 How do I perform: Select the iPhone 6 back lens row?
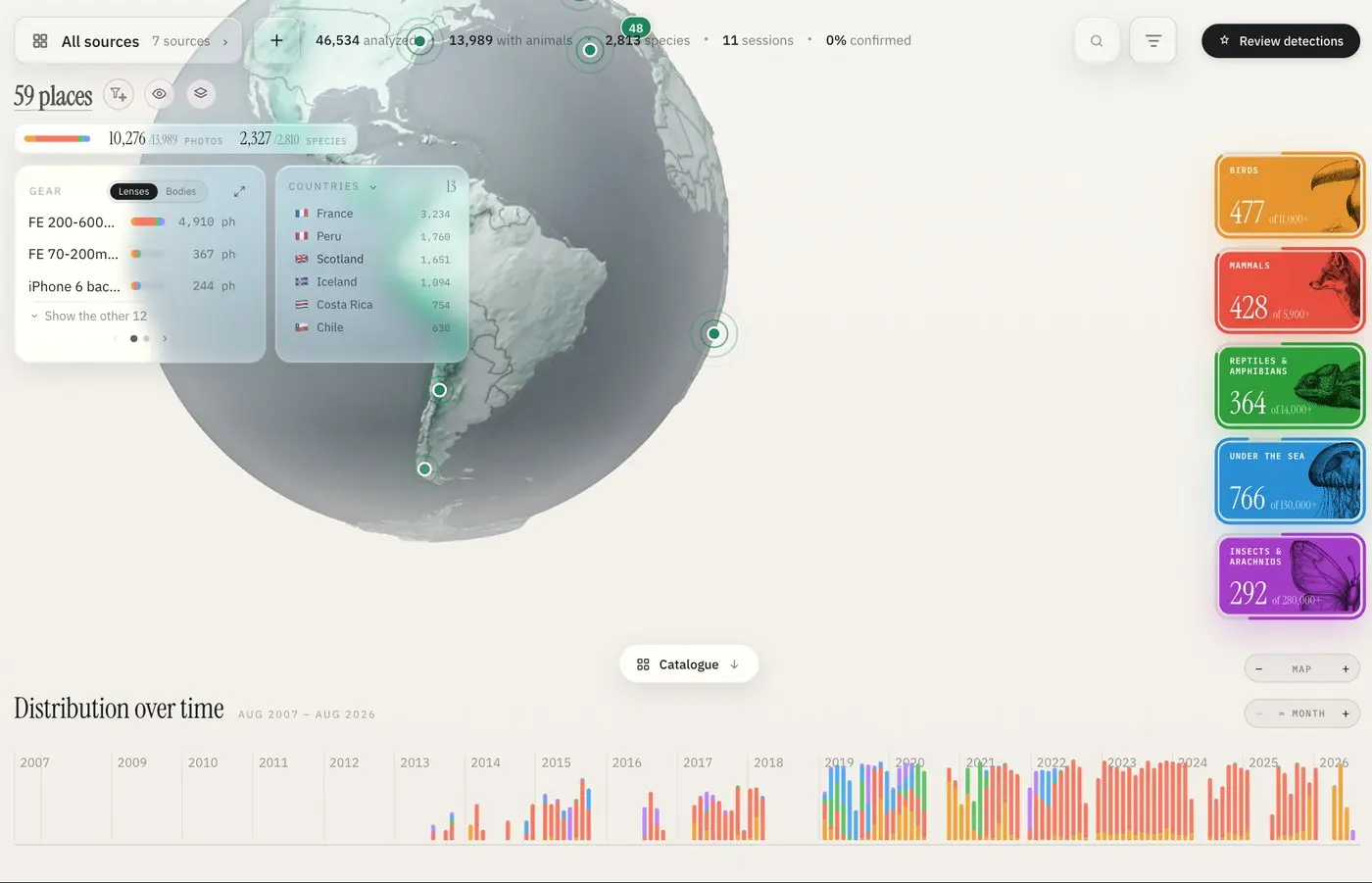click(x=132, y=286)
